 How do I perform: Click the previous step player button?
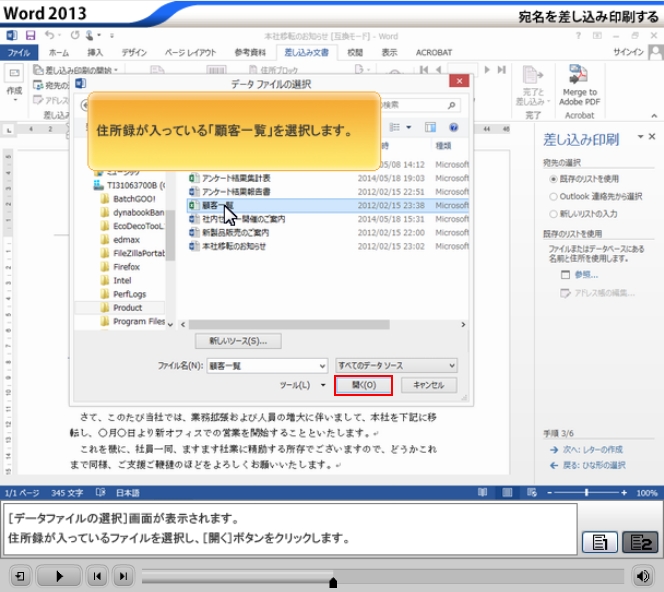click(97, 576)
